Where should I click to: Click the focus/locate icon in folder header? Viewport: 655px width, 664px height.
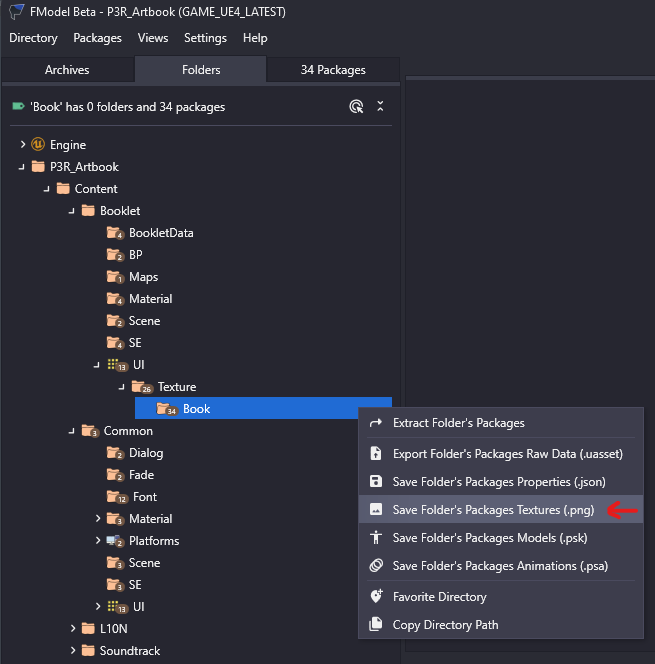coord(356,106)
